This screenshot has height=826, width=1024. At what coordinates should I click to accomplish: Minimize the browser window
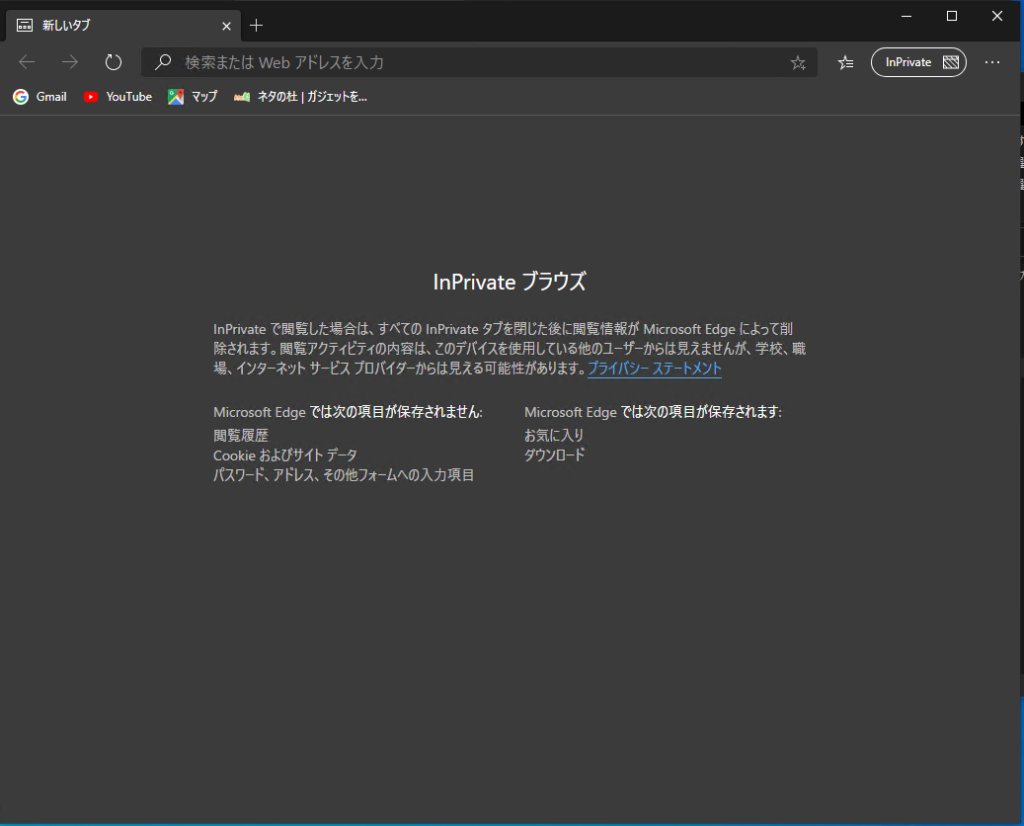906,16
